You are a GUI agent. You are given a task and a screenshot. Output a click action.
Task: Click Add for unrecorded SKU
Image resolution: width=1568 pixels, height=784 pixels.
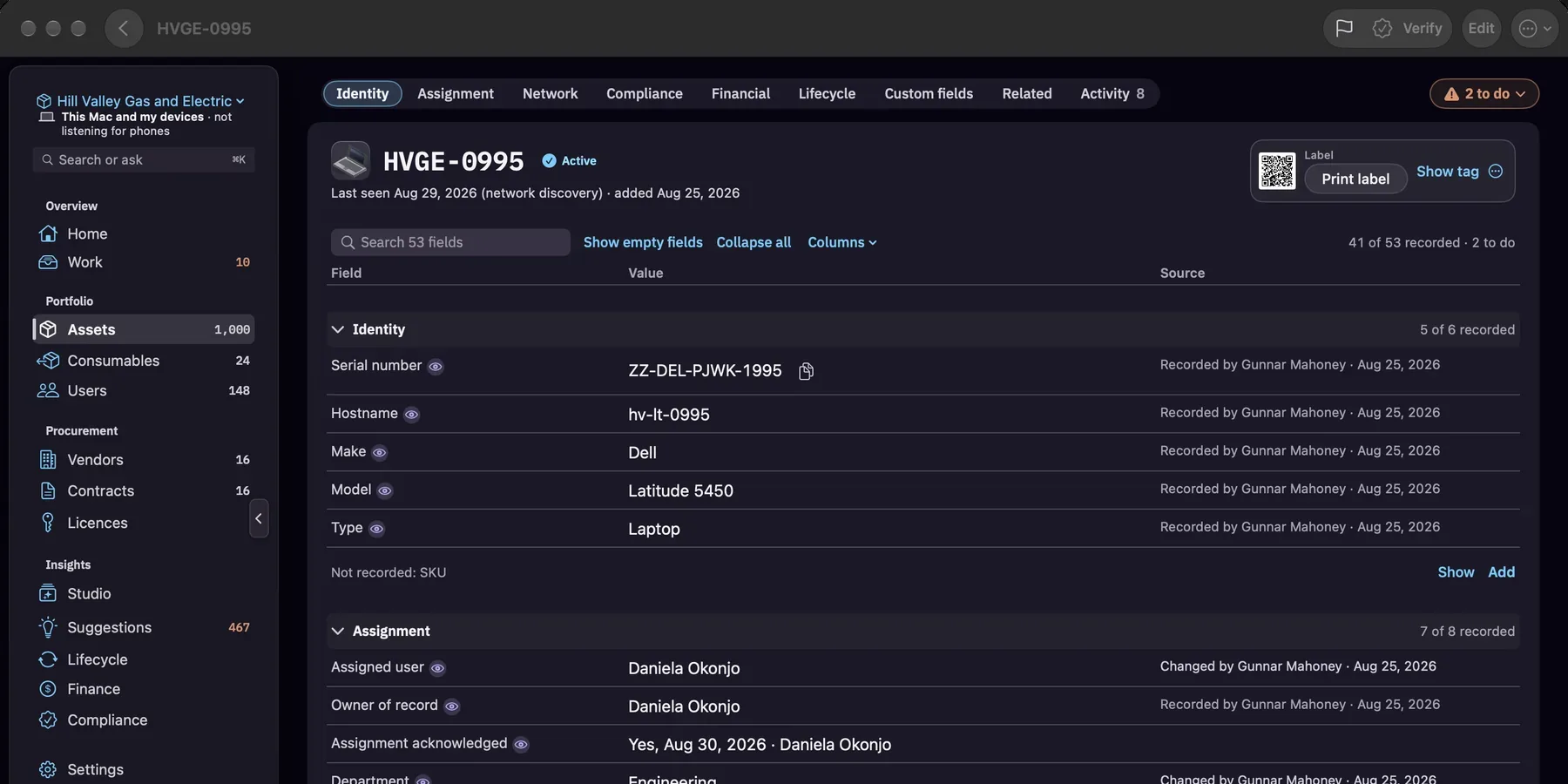click(1501, 572)
